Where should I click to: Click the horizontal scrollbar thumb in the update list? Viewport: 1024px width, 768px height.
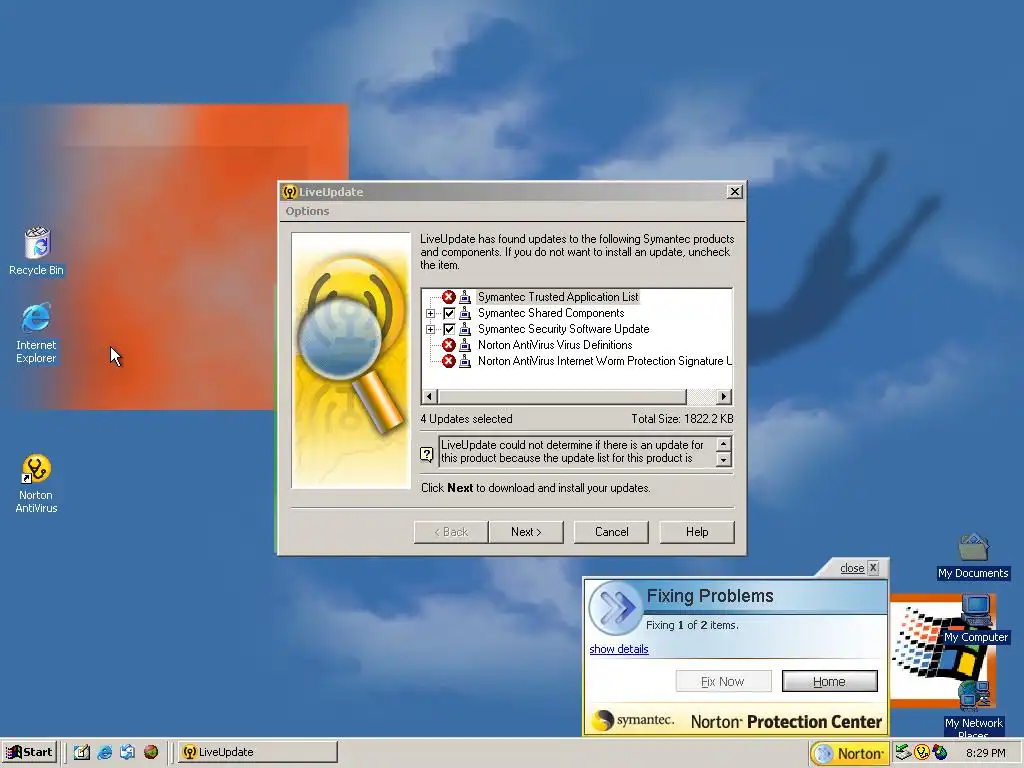point(562,396)
